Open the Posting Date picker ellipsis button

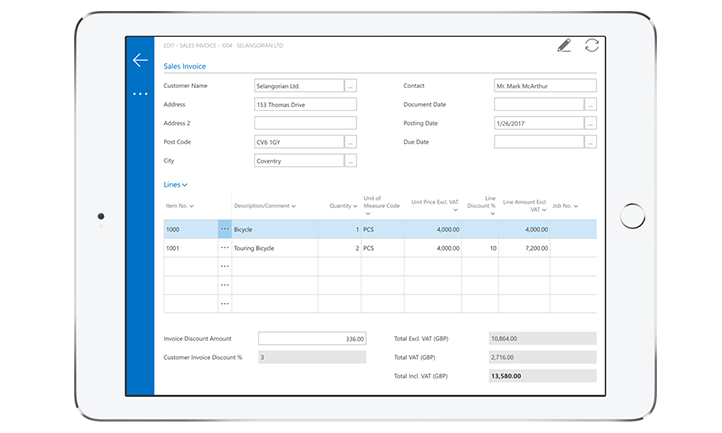tap(590, 123)
